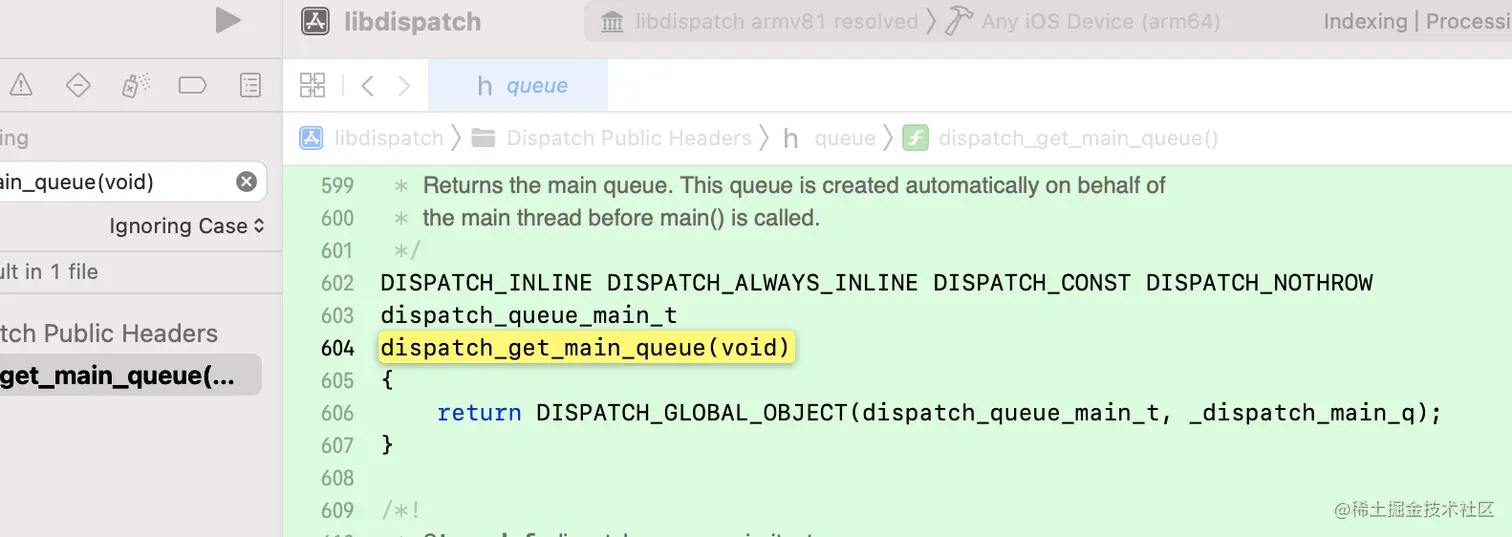Click the Run play button
Image resolution: width=1512 pixels, height=537 pixels.
click(228, 20)
